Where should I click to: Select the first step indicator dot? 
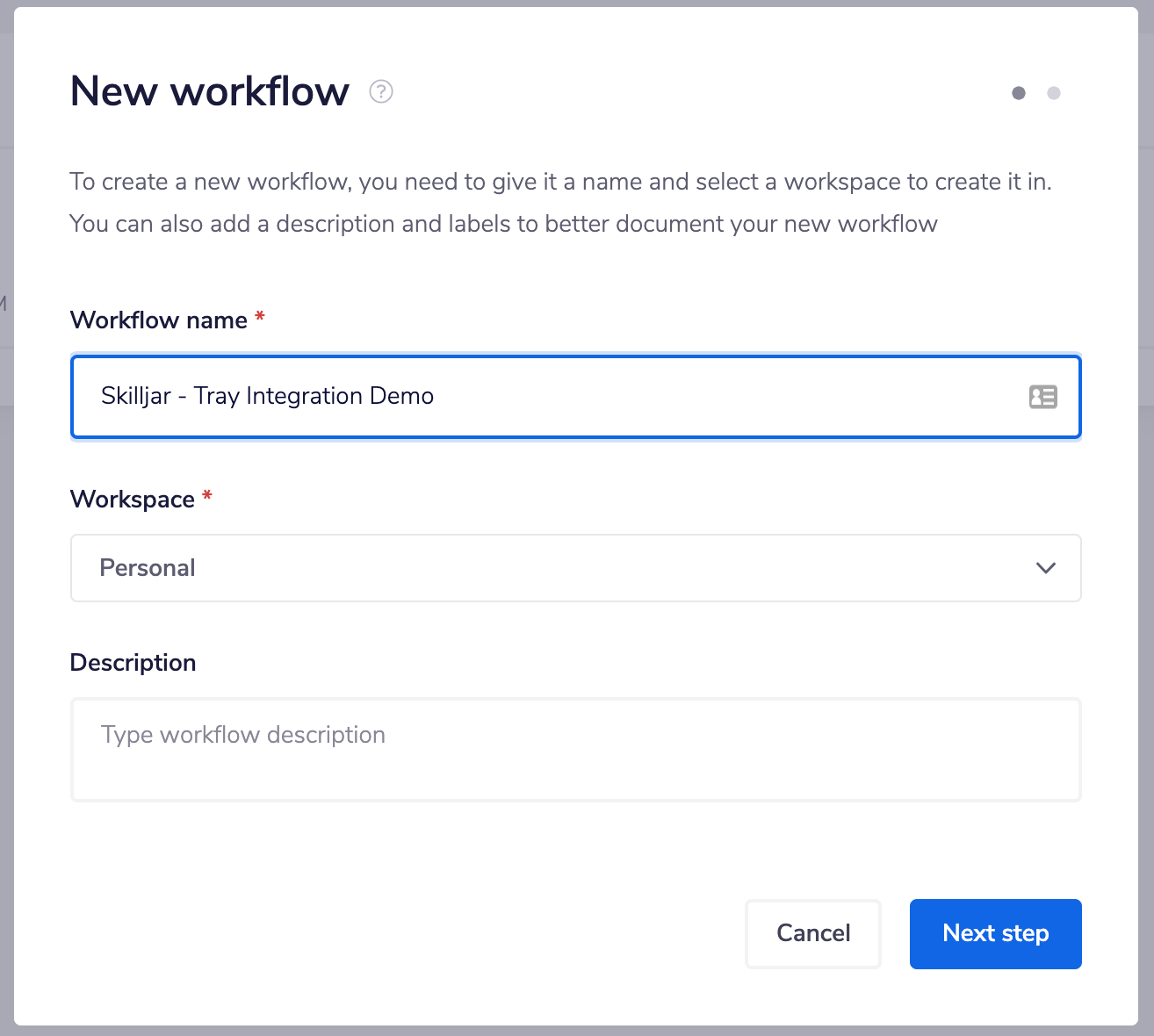1019,93
